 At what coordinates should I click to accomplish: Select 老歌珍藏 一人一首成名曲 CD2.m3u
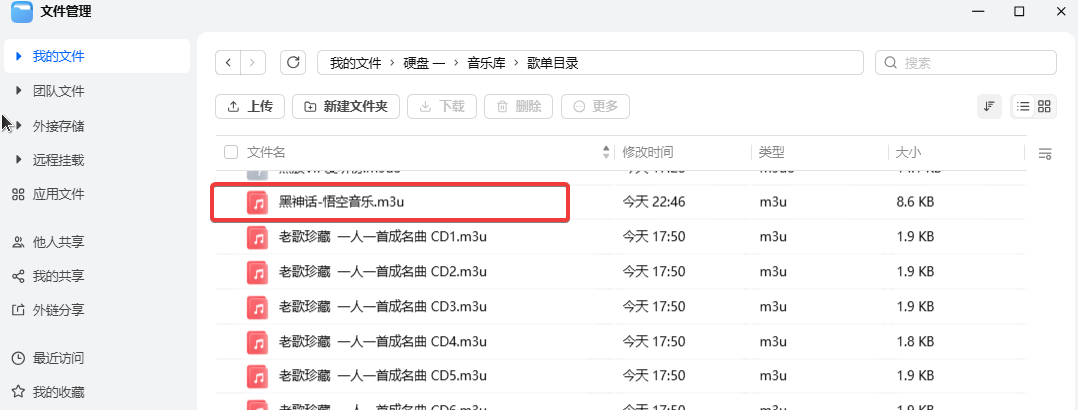click(x=383, y=272)
